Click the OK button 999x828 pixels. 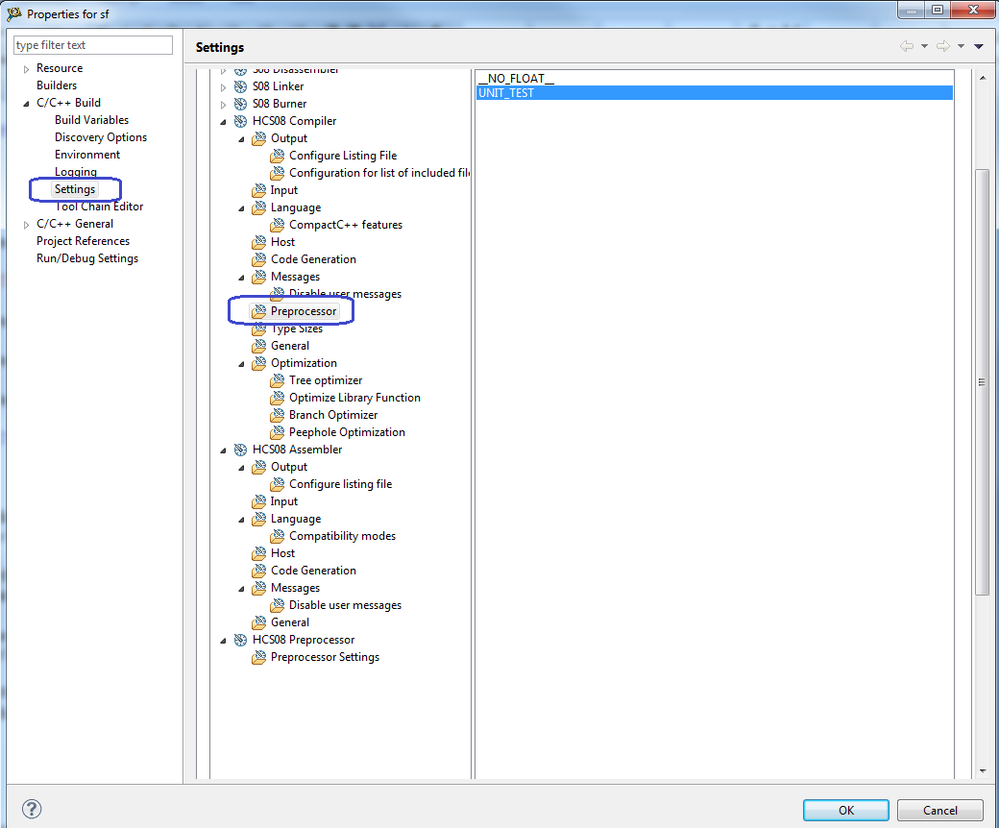point(845,810)
